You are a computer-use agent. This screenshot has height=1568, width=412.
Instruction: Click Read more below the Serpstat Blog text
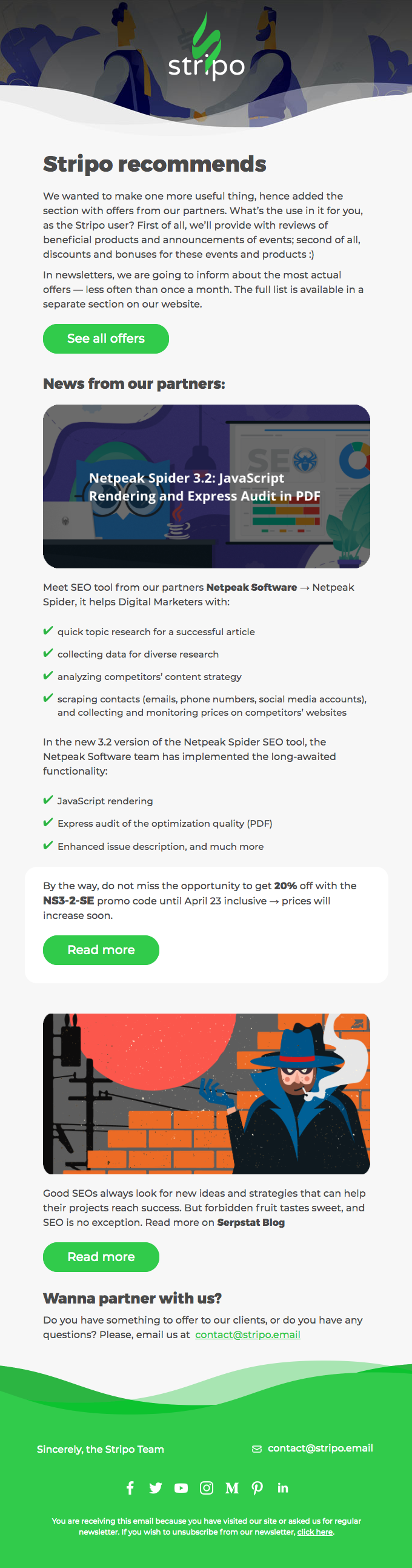coord(101,1256)
